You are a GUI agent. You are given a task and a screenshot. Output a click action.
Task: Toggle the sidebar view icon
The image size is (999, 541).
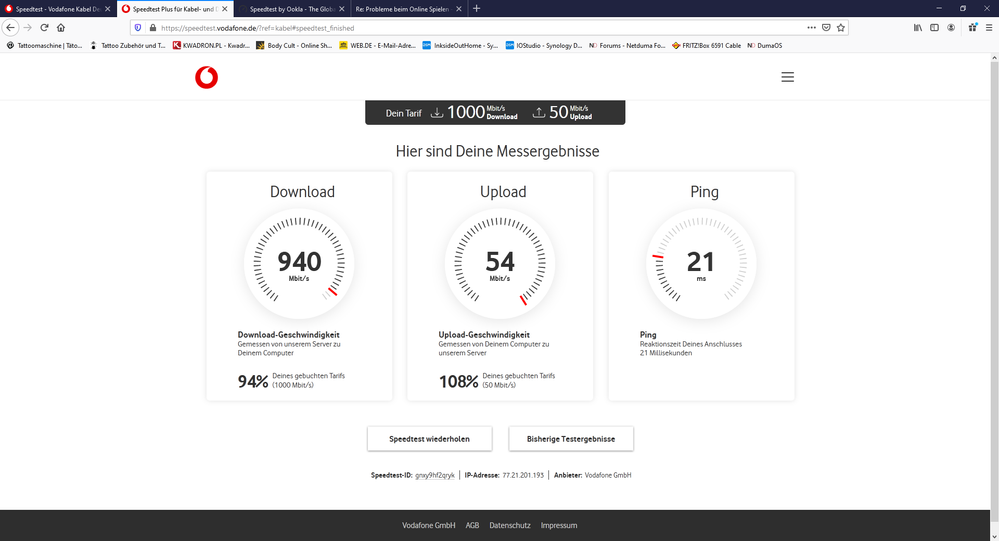pyautogui.click(x=935, y=27)
